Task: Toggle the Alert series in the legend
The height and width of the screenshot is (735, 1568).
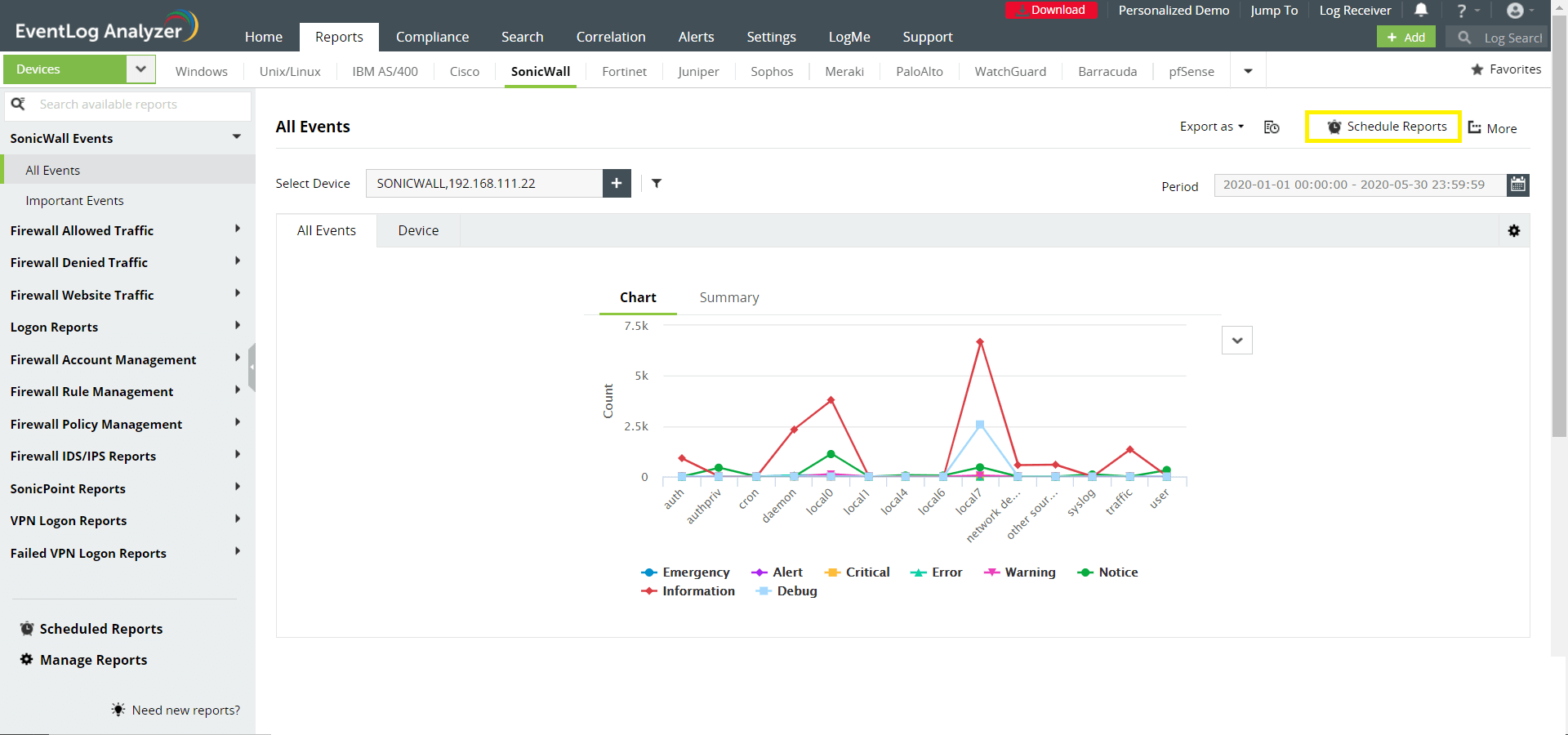Action: coord(777,572)
